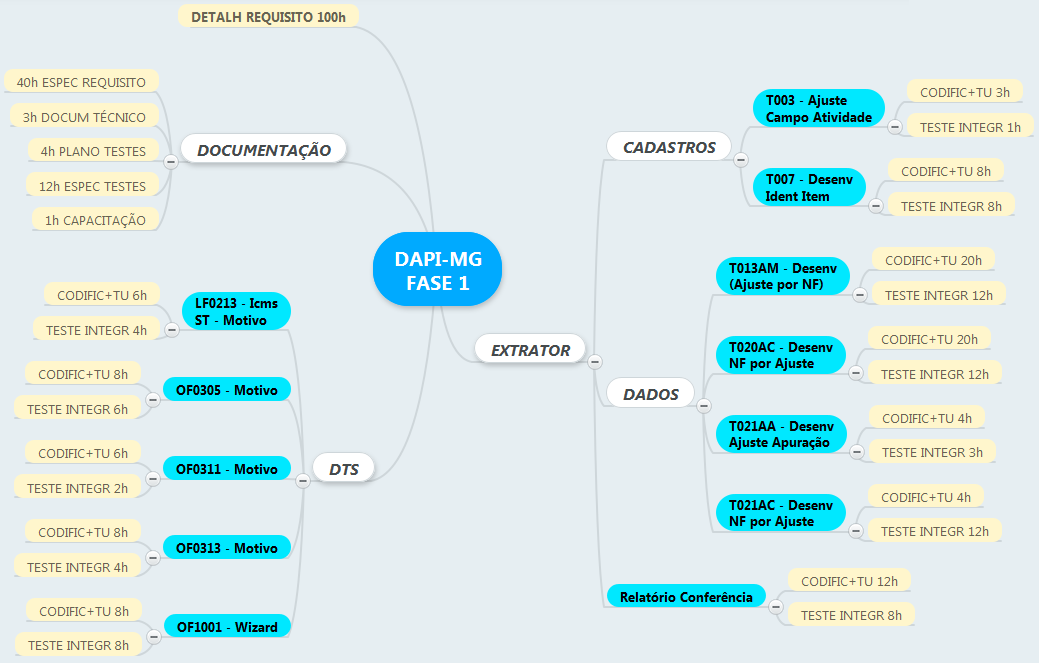This screenshot has width=1039, height=663.
Task: Select T020AC - Desenv NF por Ajuste node
Action: (781, 355)
